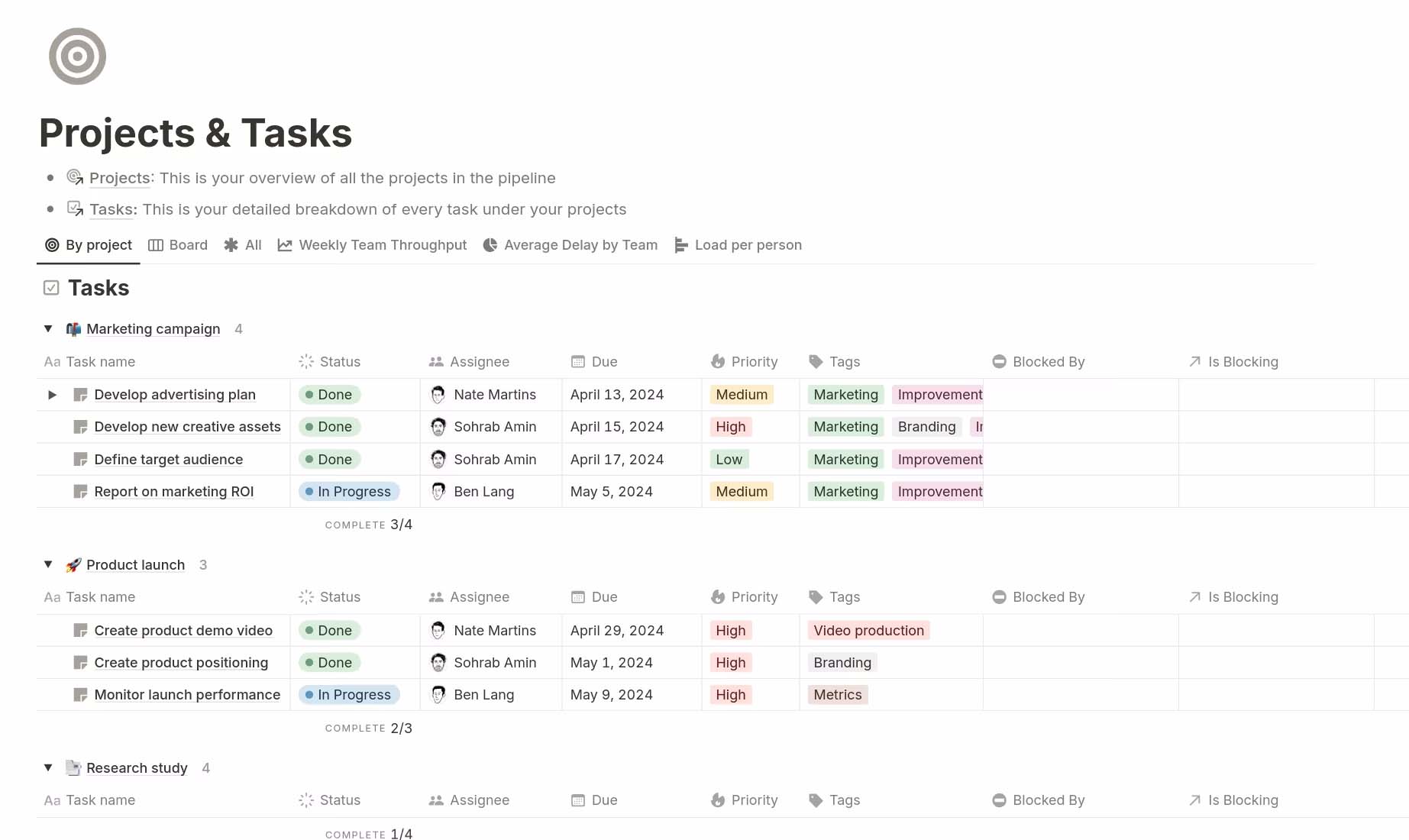This screenshot has width=1409, height=840.
Task: Collapse the Marketing campaign group
Action: [x=48, y=329]
